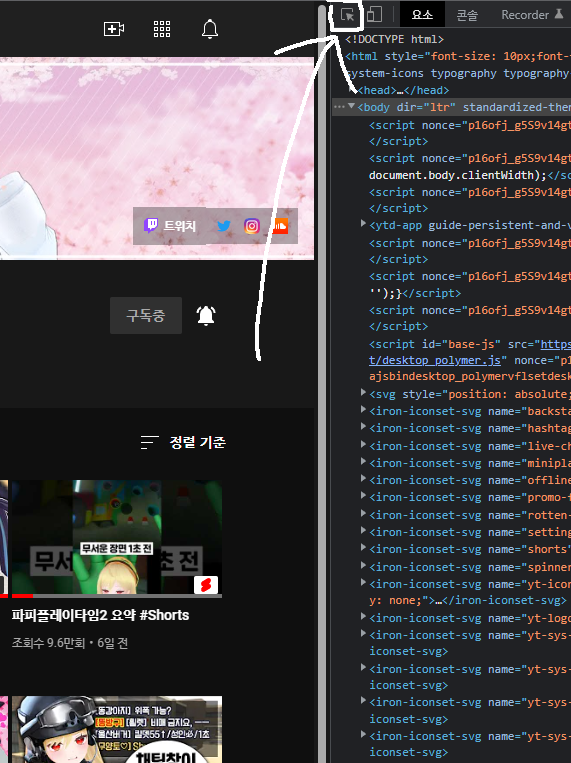
Task: Expand the iron-iconset-svg name="spinner…" node
Action: tap(363, 565)
